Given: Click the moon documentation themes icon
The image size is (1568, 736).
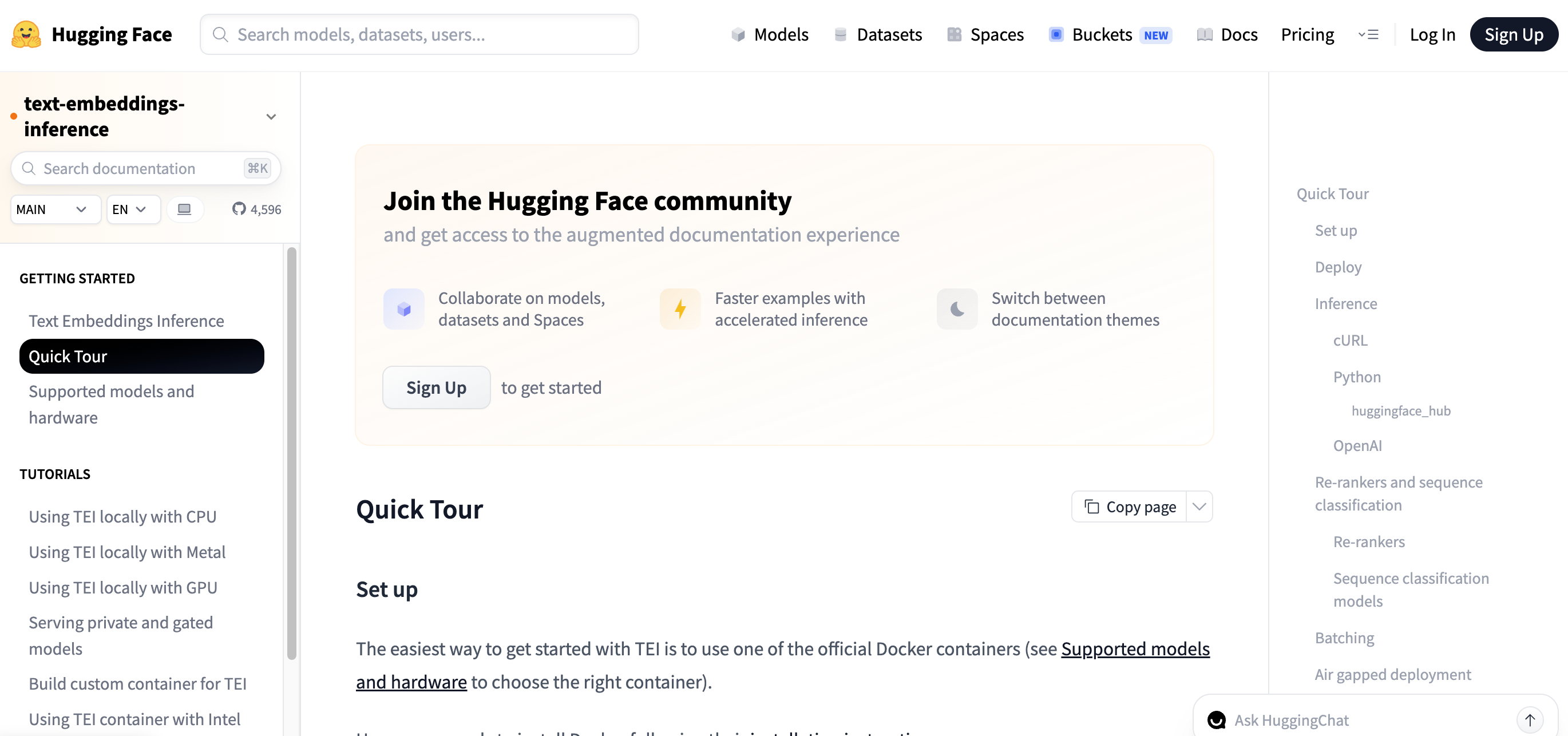Looking at the screenshot, I should point(957,308).
